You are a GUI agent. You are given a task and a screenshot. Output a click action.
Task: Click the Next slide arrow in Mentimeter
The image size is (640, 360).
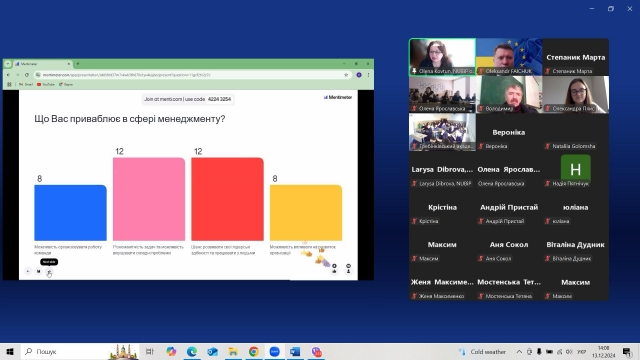tap(49, 271)
